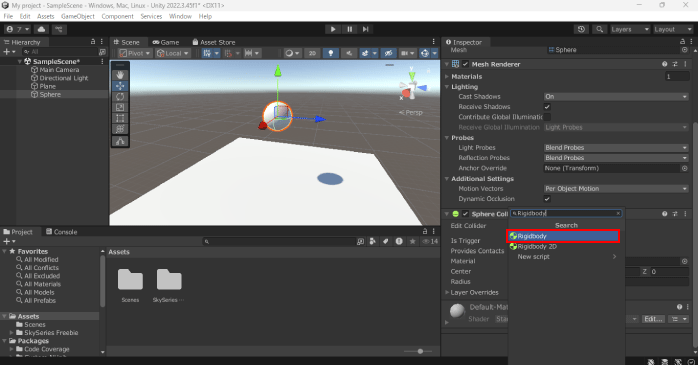This screenshot has width=698, height=365.
Task: Select the Move tool in Scene
Action: [120, 86]
